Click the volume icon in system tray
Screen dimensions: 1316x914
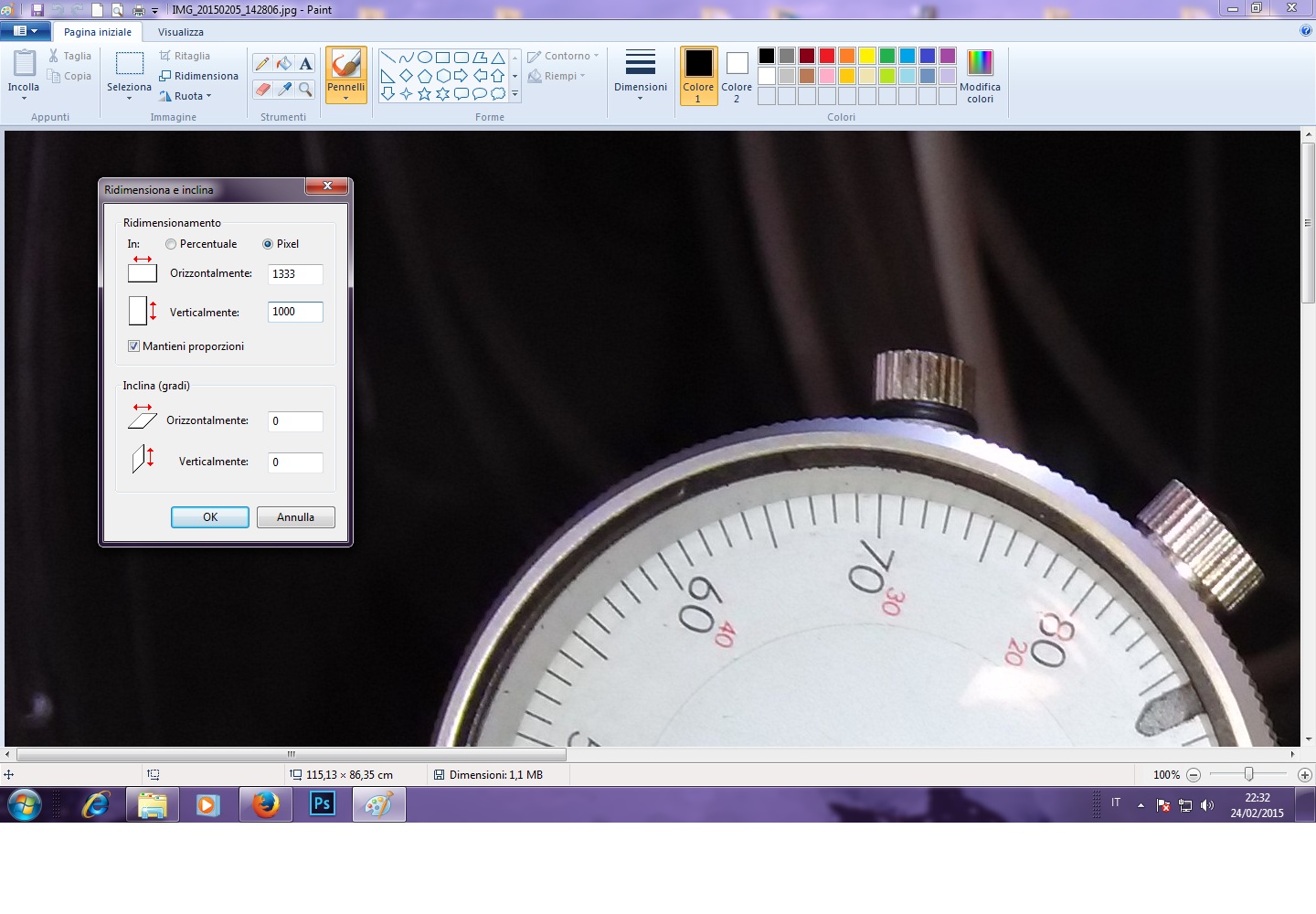point(1207,805)
